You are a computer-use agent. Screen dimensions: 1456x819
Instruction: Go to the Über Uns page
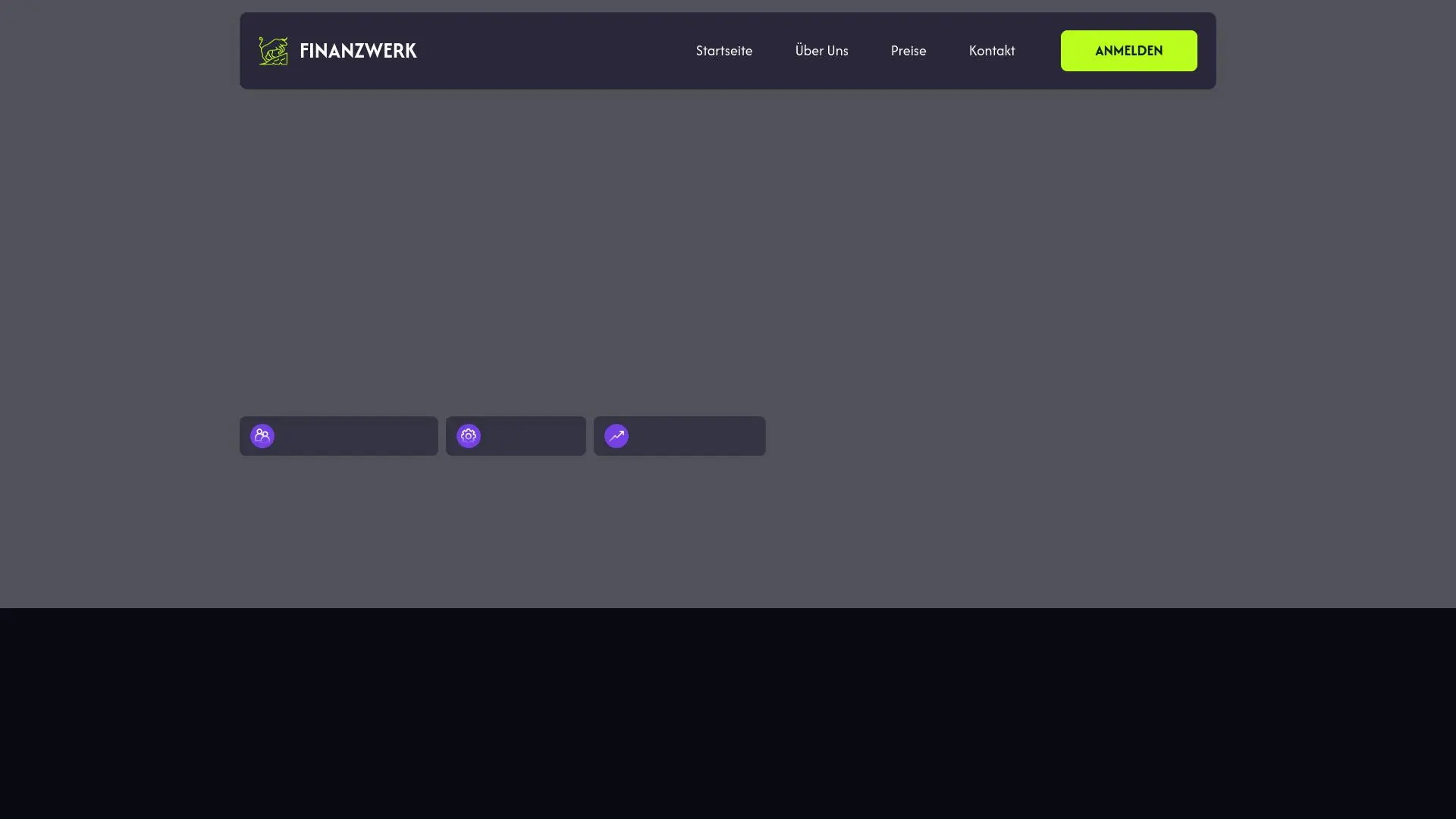pos(821,51)
